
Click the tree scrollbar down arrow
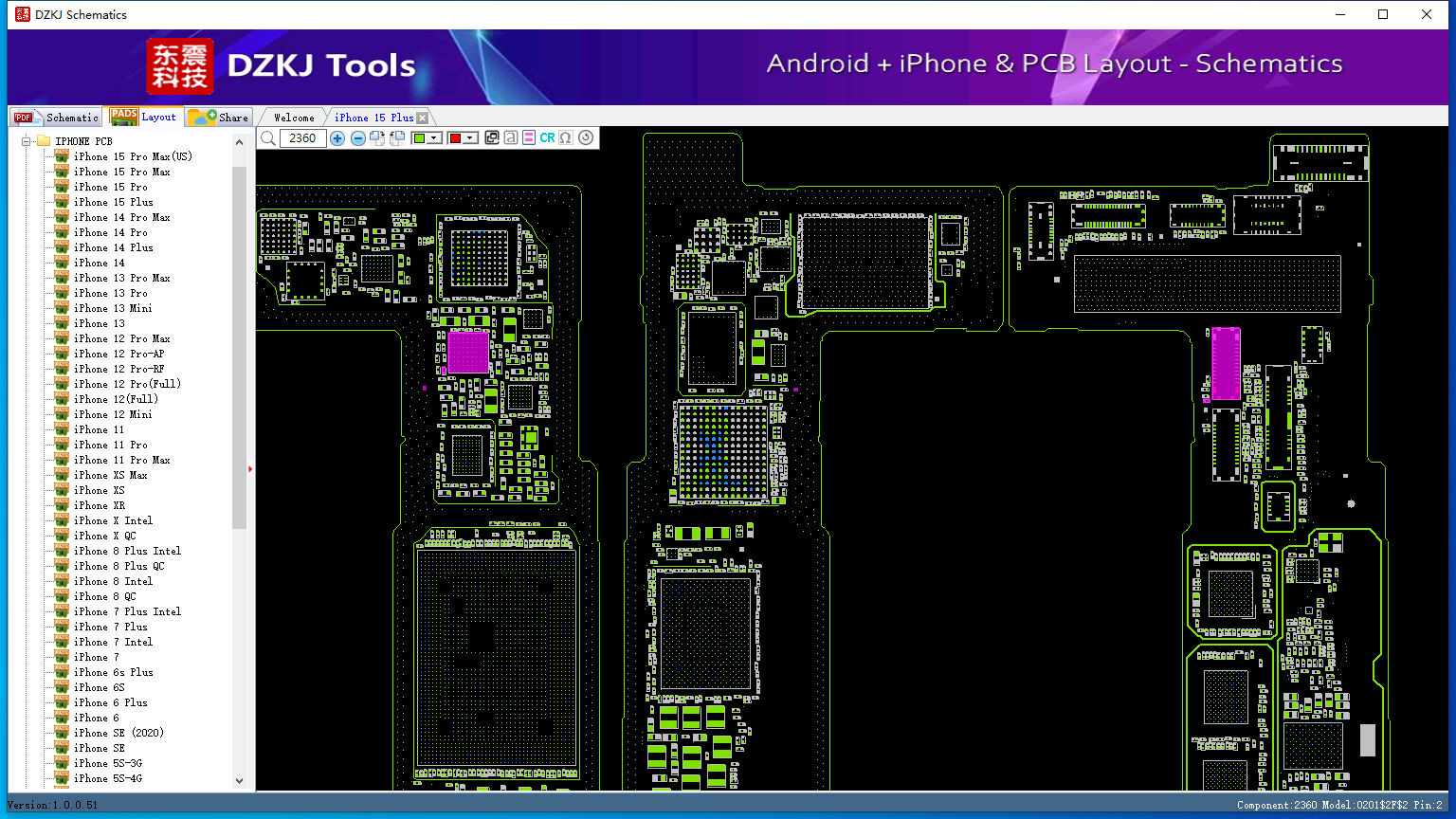(239, 781)
